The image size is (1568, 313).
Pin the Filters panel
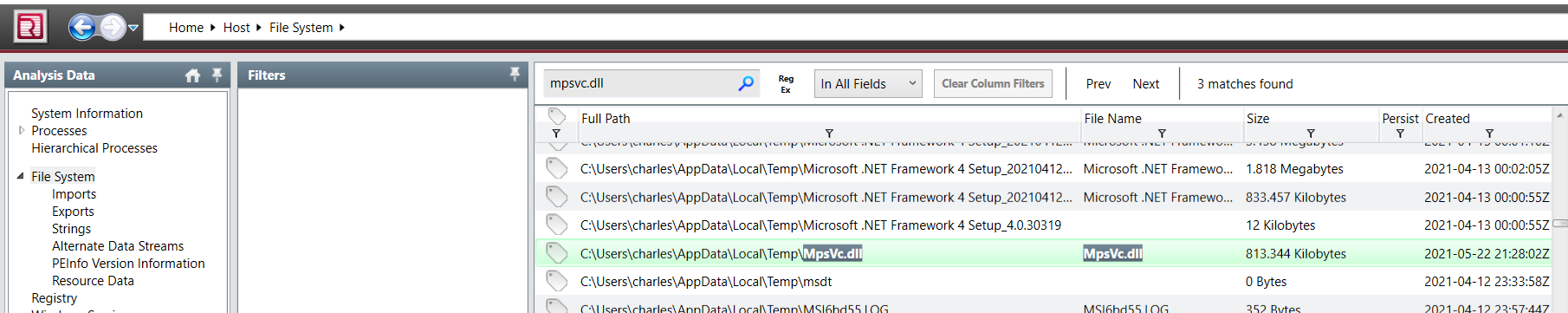point(515,75)
